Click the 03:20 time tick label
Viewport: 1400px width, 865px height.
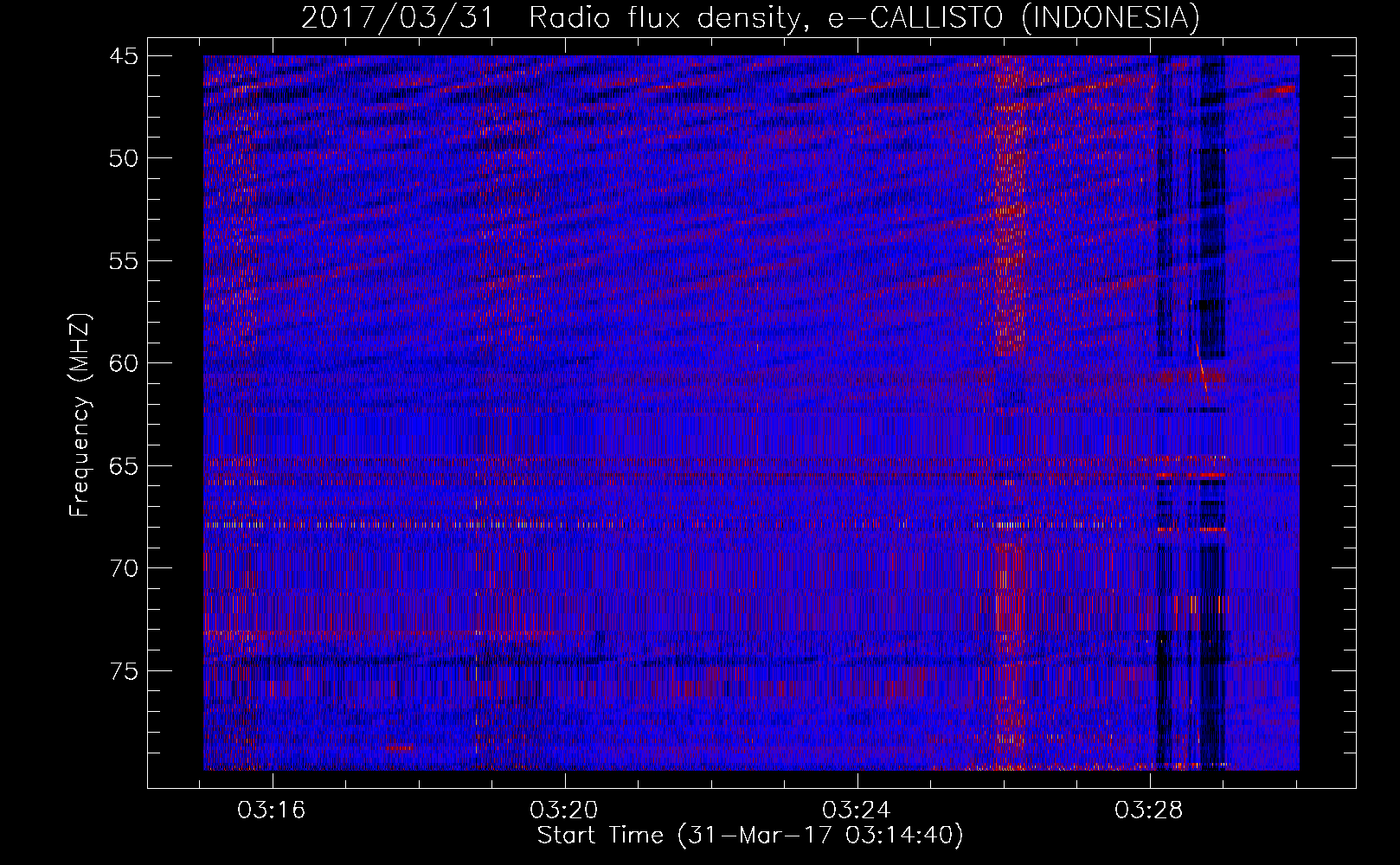coord(564,811)
